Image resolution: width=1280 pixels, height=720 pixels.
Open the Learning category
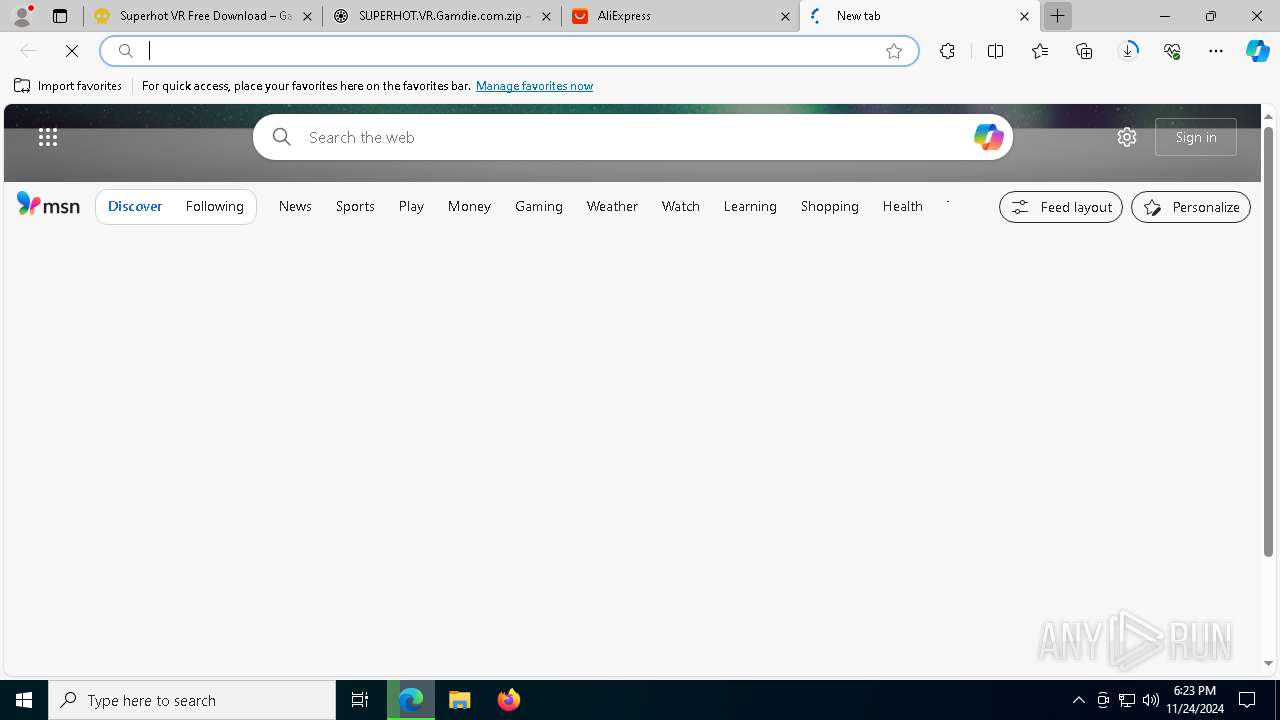750,206
